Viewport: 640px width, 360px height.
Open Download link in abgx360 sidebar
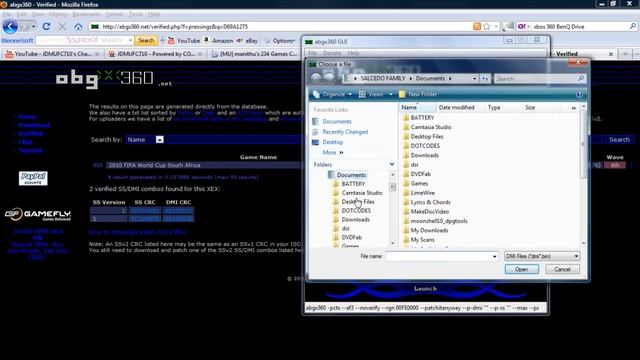pos(34,125)
